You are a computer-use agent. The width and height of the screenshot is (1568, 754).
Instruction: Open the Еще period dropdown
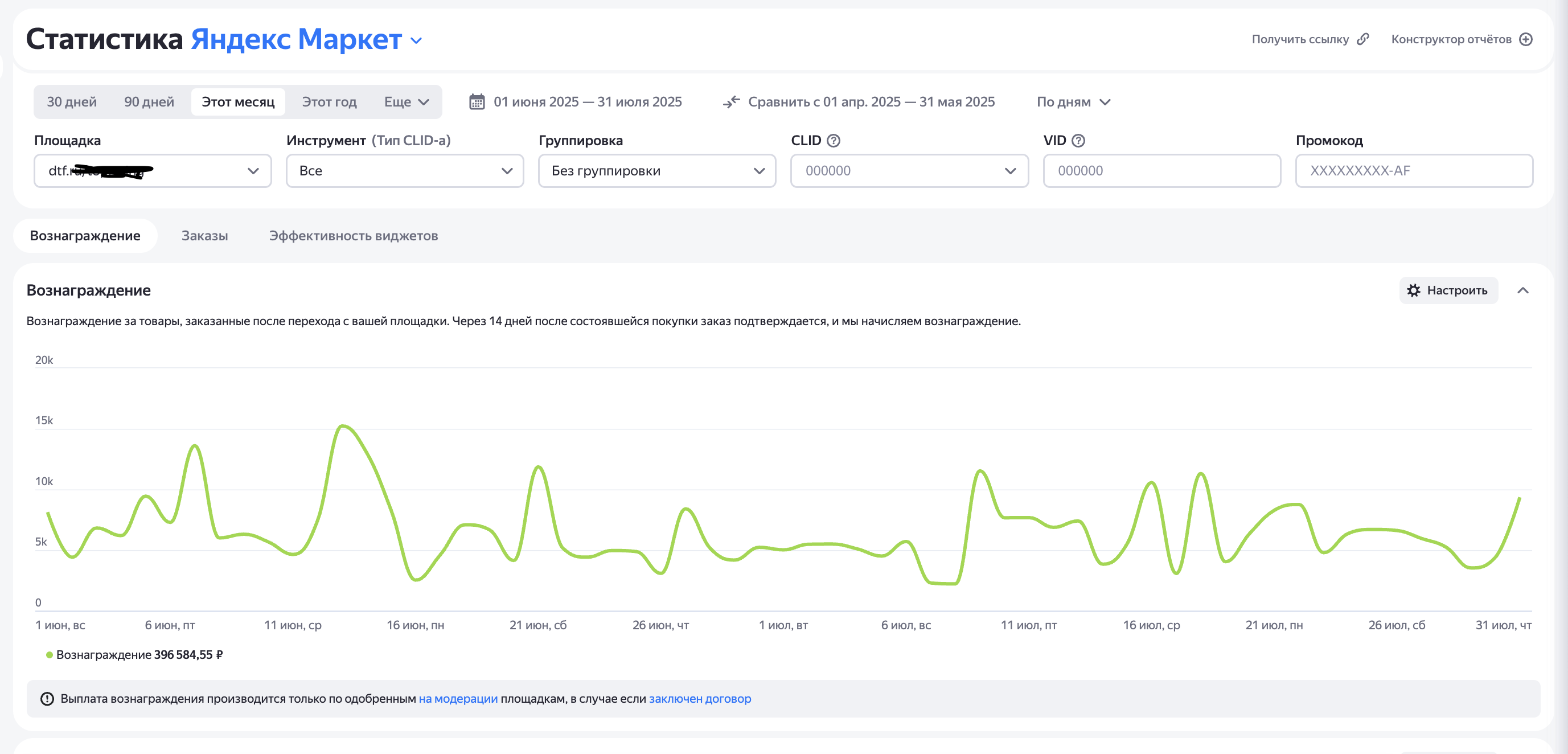point(407,102)
